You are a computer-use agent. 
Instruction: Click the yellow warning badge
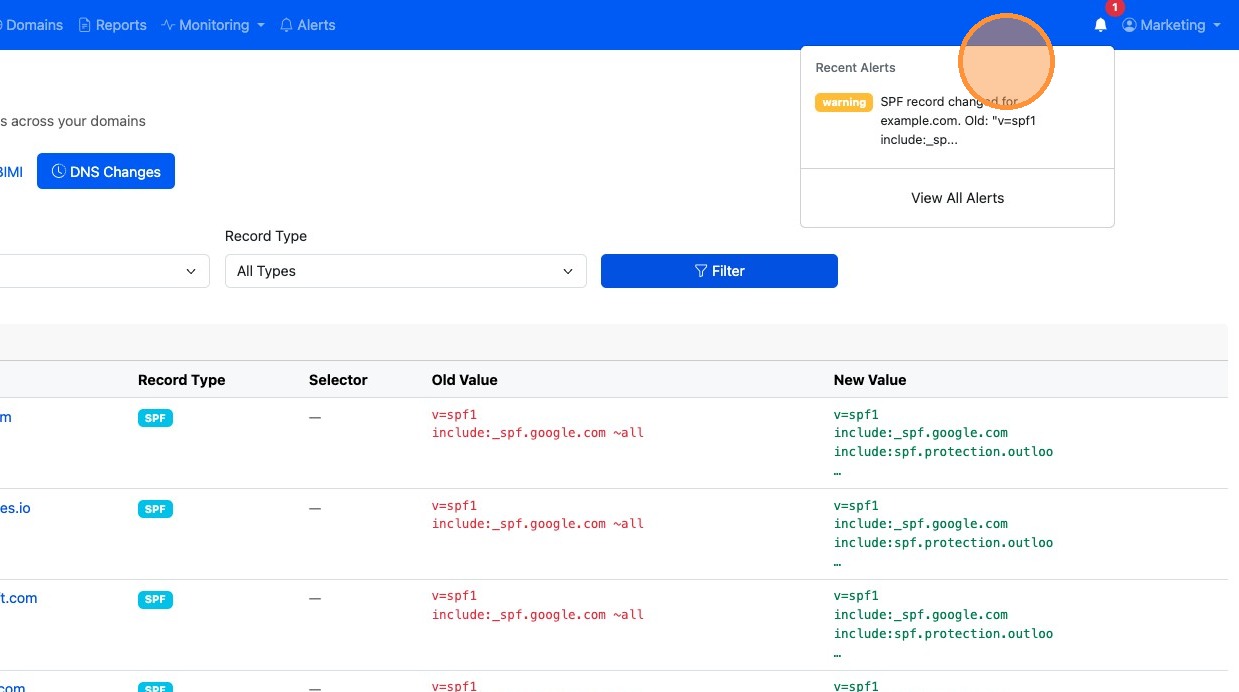(843, 103)
